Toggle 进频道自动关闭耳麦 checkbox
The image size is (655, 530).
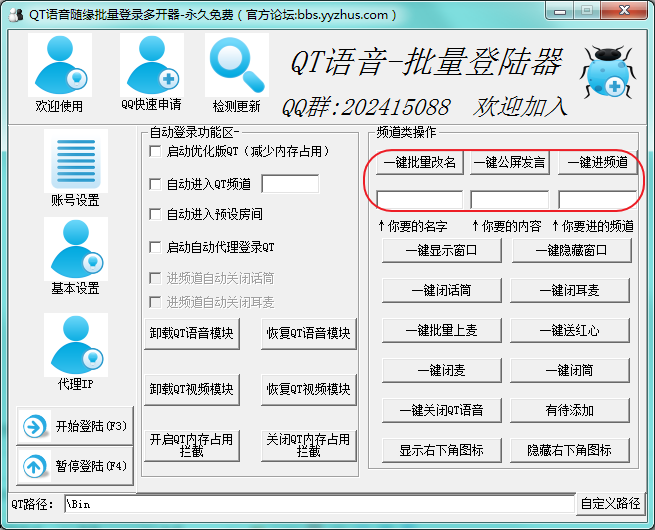(155, 302)
